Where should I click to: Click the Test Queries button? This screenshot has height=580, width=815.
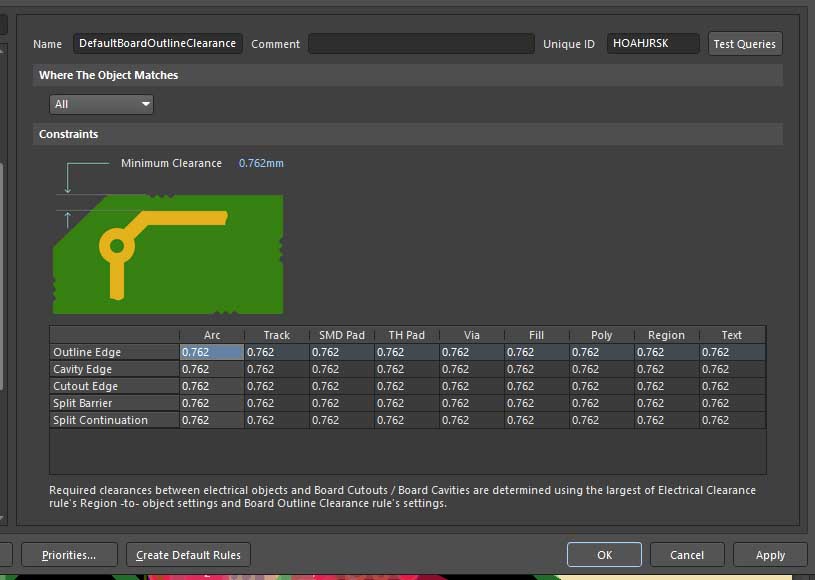tap(744, 44)
